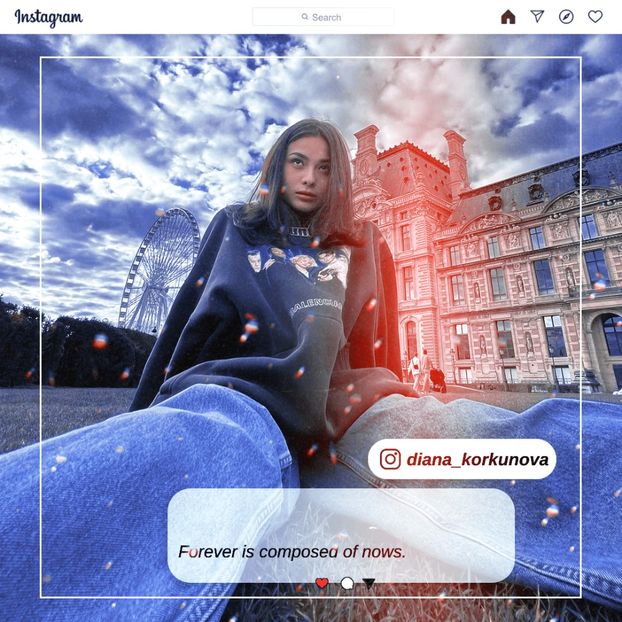Click the white comment bubble icon
The width and height of the screenshot is (622, 622).
click(x=347, y=583)
